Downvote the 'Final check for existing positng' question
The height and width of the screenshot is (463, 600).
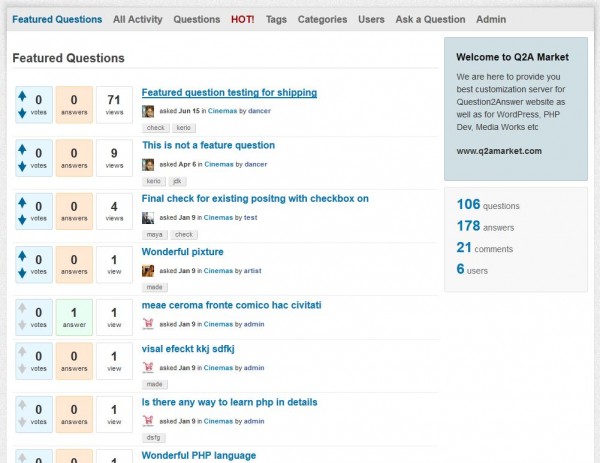tap(23, 219)
